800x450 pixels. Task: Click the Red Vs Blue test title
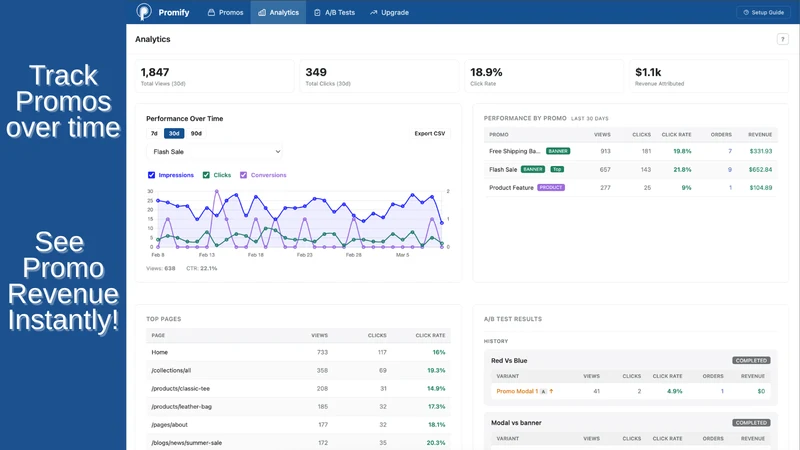point(509,360)
